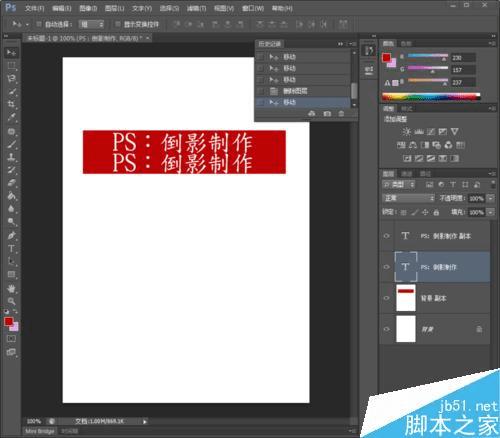500x438 pixels.
Task: Open the layer filter type dropdown
Action: (x=399, y=184)
